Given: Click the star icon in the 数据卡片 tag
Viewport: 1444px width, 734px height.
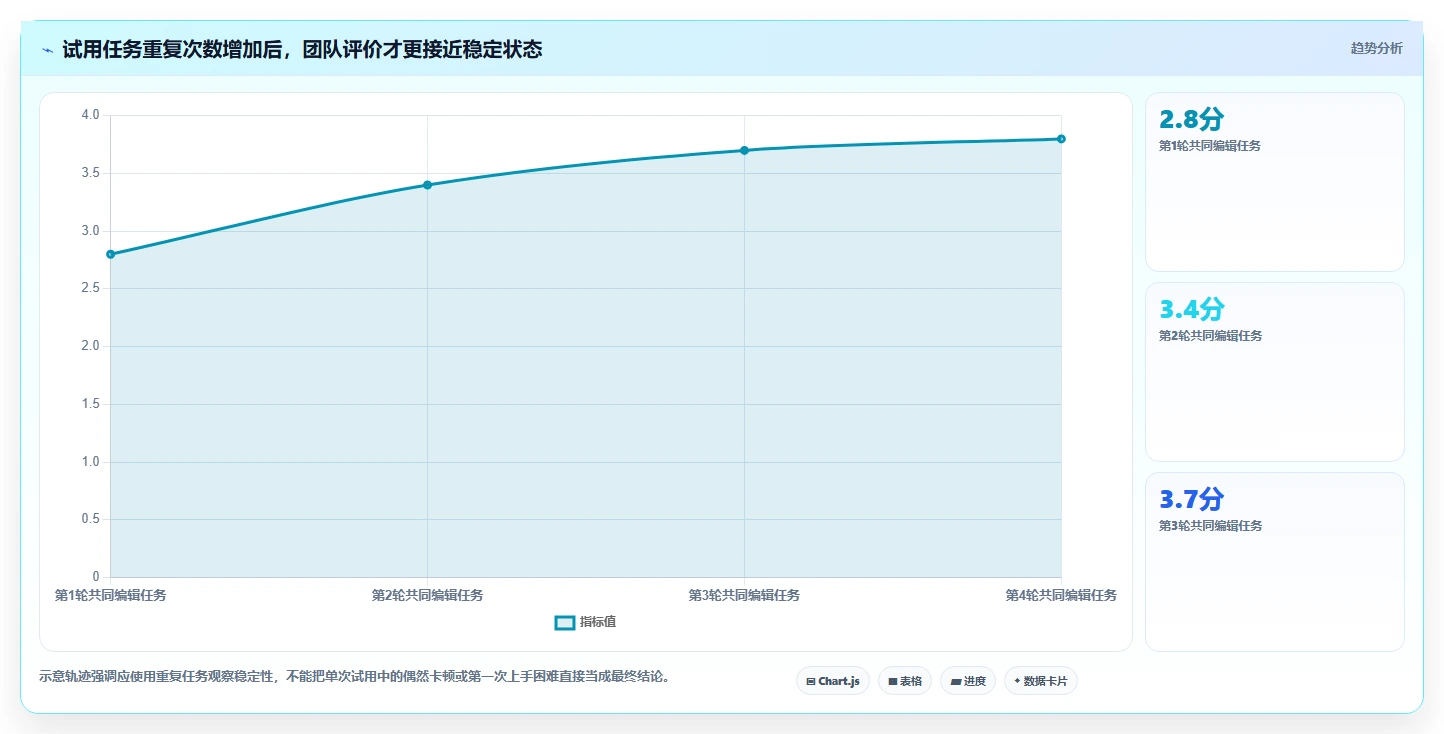Looking at the screenshot, I should [1017, 681].
